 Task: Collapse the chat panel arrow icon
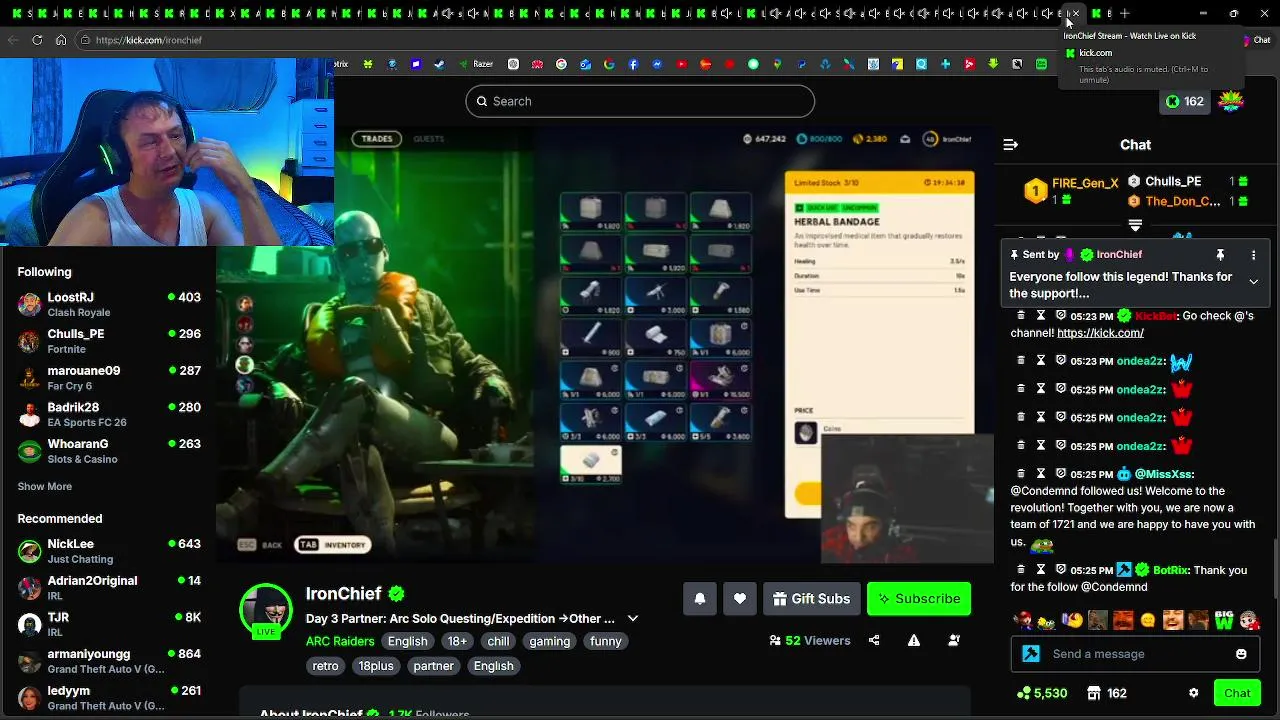(x=1010, y=145)
